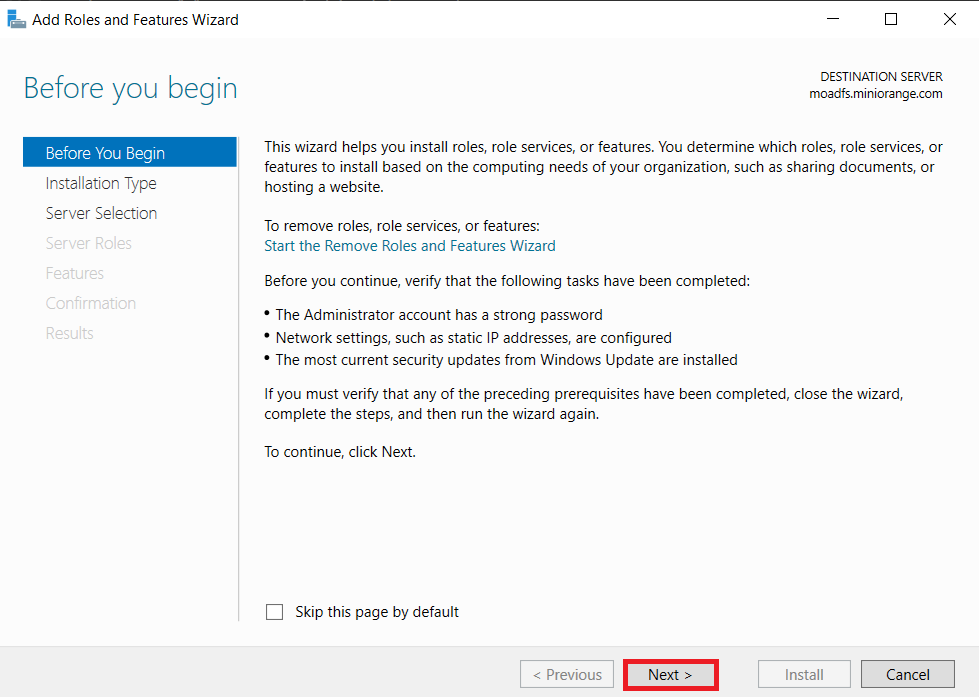Click the Previous button
The height and width of the screenshot is (697, 979).
tap(566, 674)
